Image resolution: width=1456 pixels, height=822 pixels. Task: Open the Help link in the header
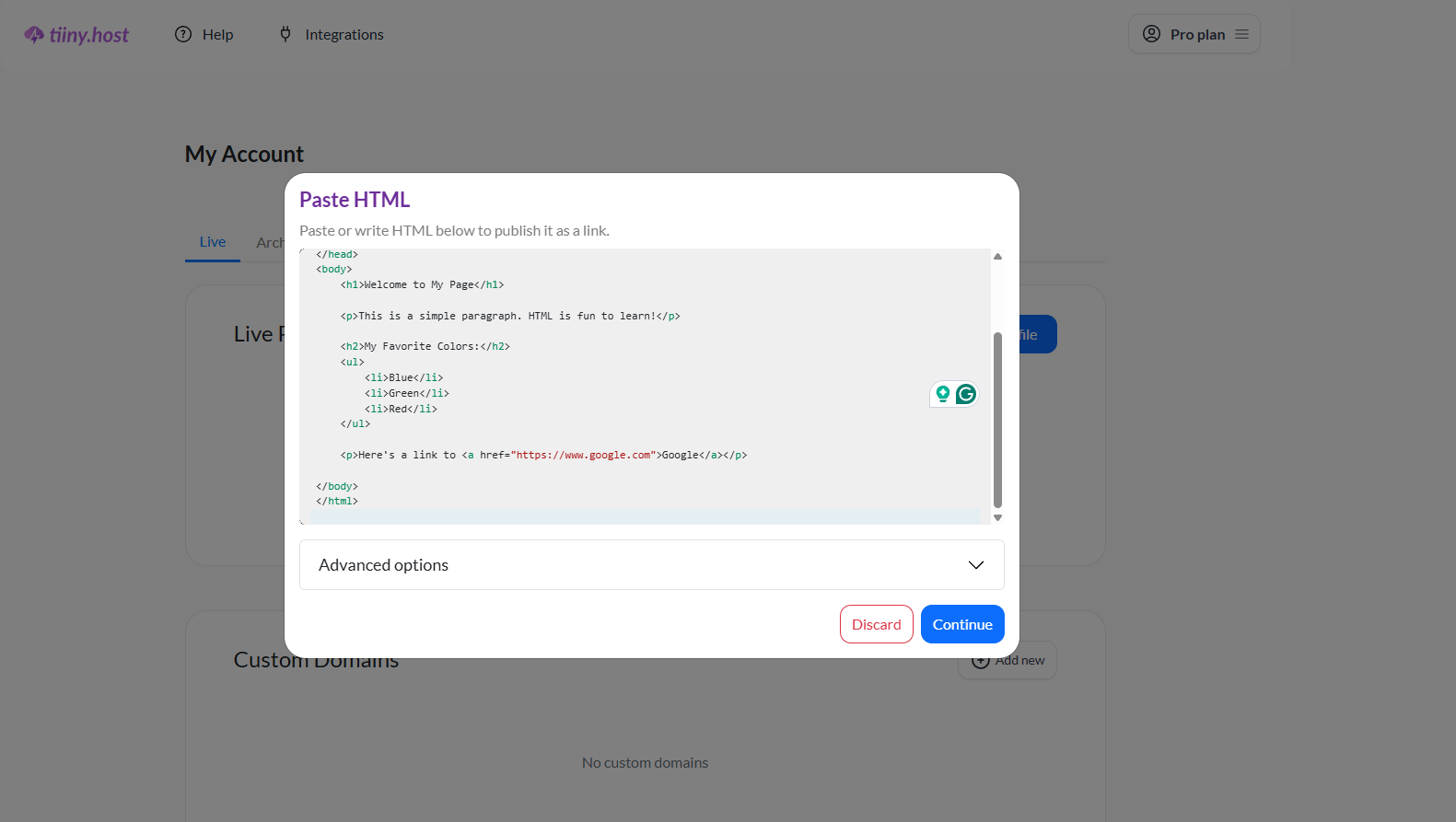click(x=217, y=35)
